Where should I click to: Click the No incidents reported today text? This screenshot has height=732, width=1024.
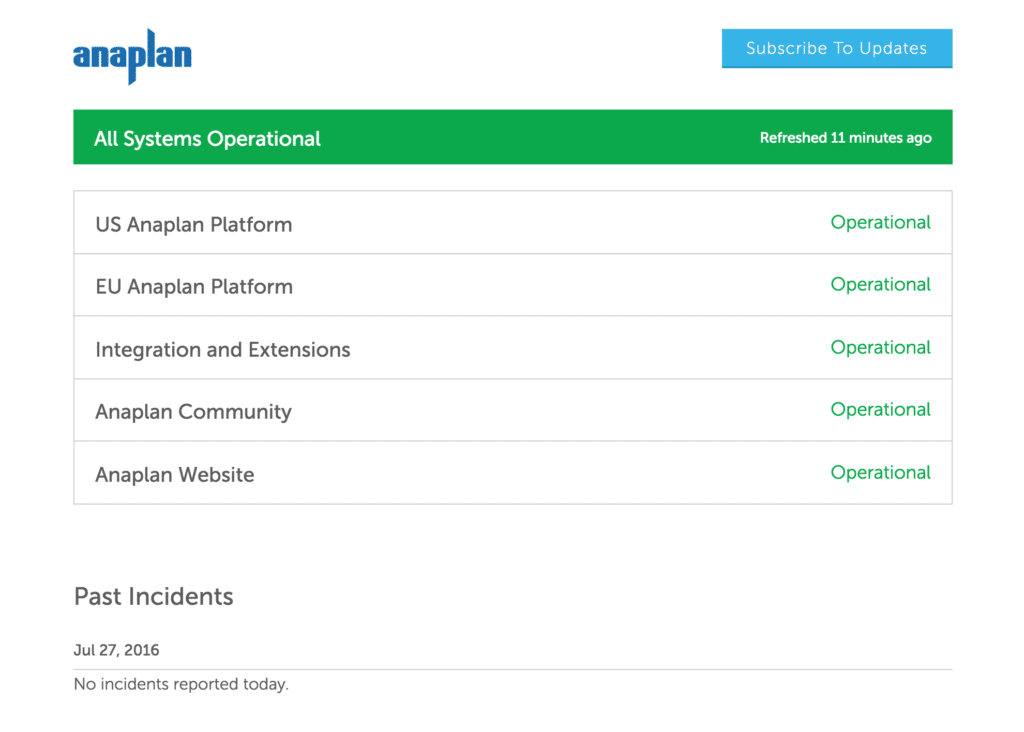(x=181, y=684)
